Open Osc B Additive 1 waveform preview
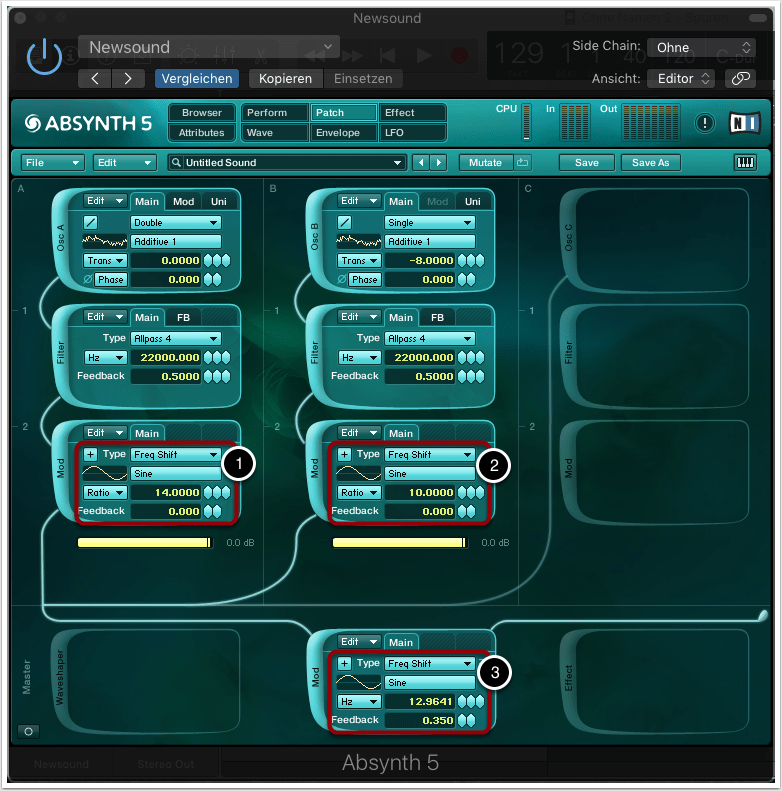This screenshot has height=791, width=782. [x=358, y=242]
